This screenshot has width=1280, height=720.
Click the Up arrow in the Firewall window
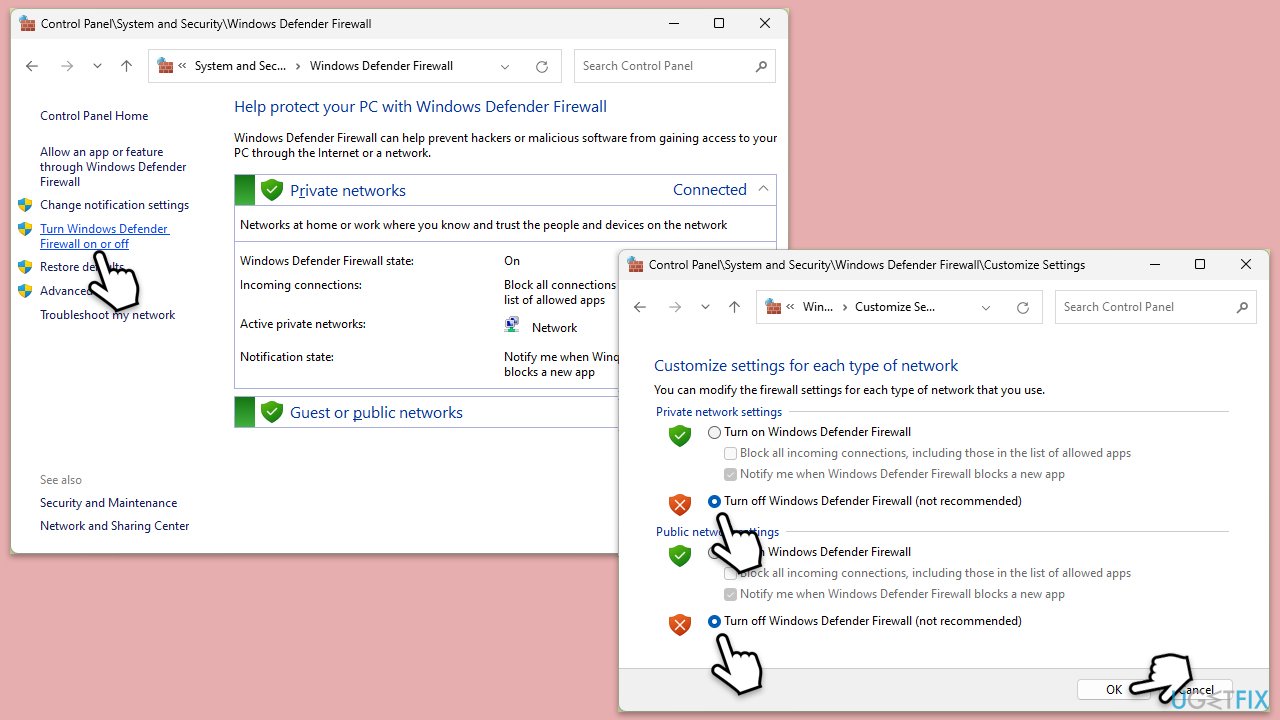[126, 66]
